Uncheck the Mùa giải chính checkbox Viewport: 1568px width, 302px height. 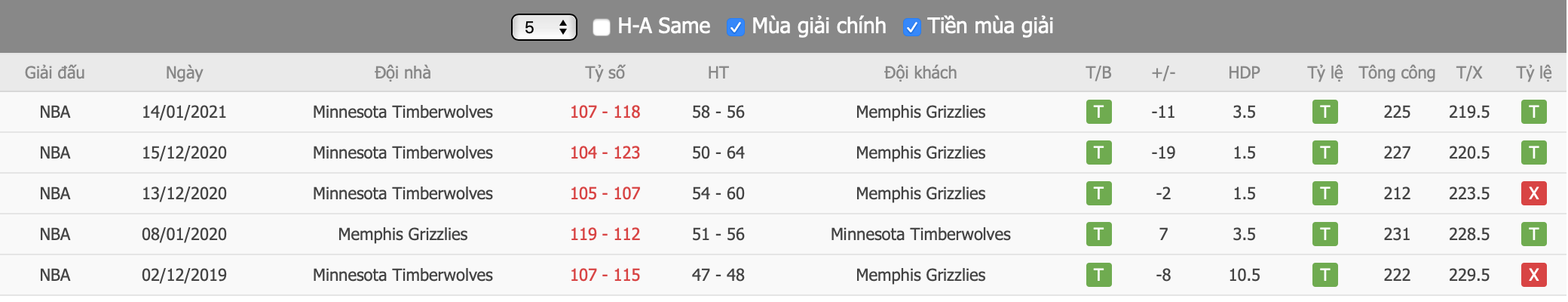pyautogui.click(x=735, y=27)
